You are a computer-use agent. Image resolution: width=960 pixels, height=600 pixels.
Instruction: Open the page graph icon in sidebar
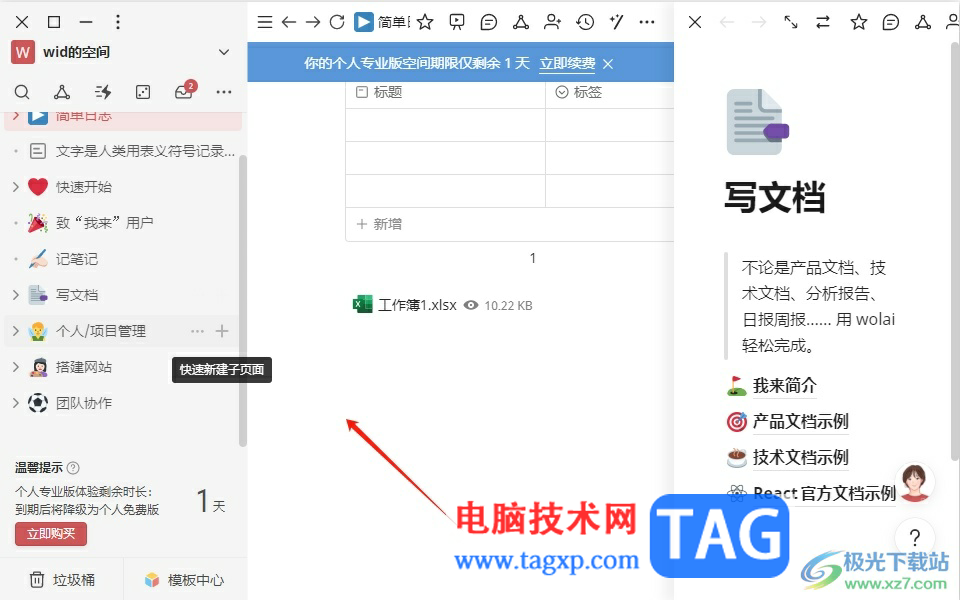click(62, 92)
